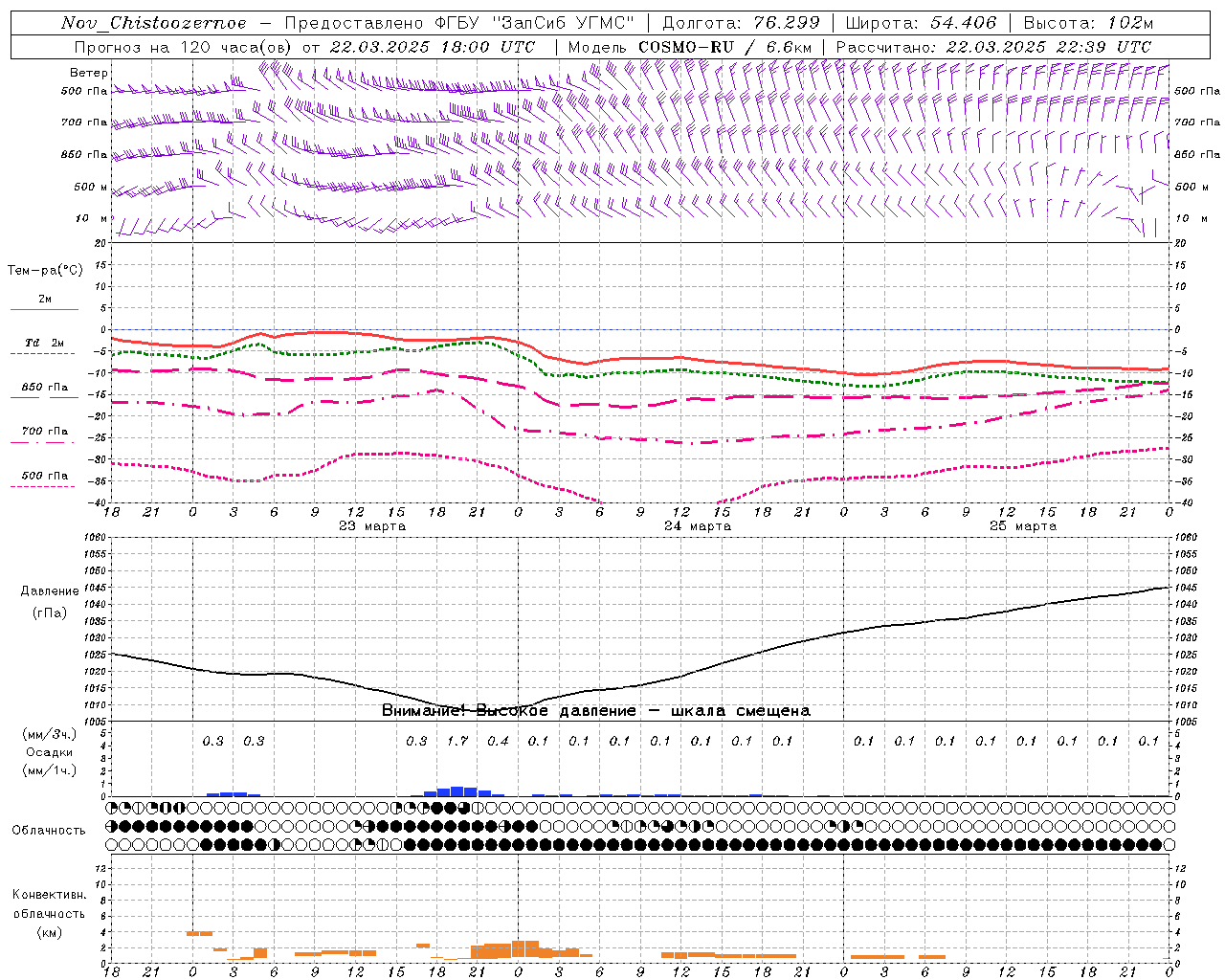Click the elevation text Высота: 102м

pos(1088,23)
